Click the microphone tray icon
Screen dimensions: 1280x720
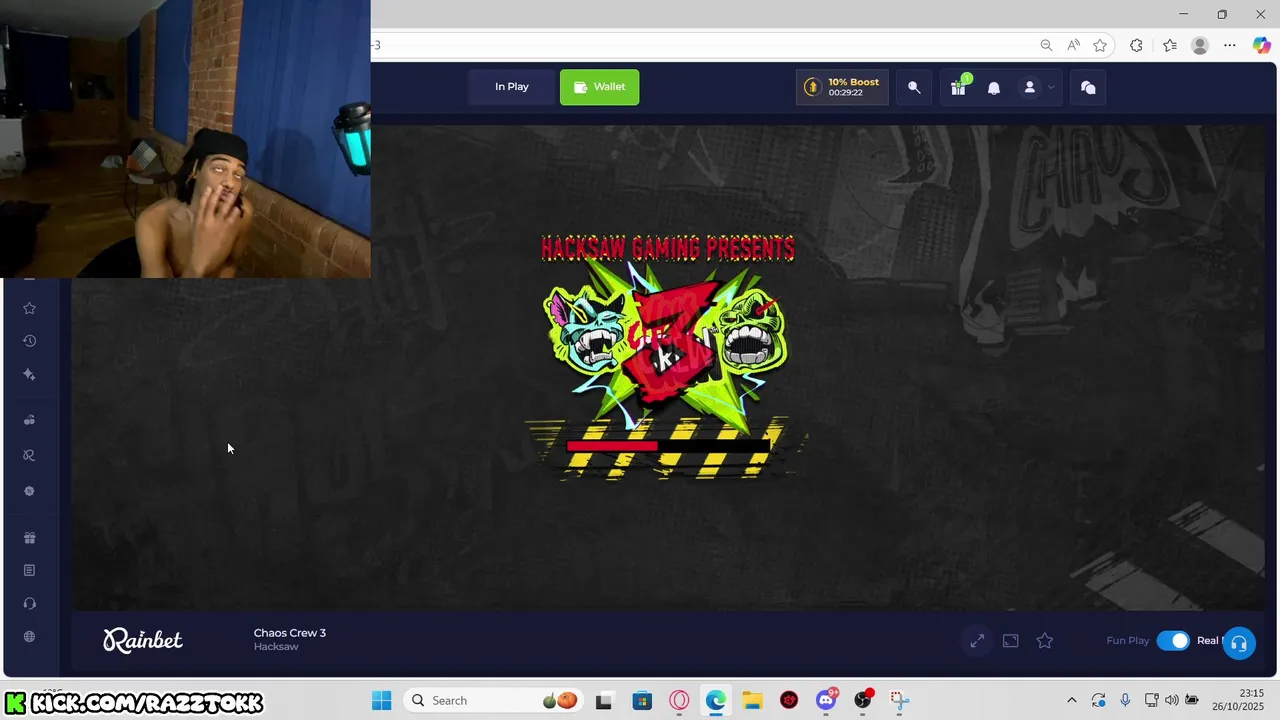point(1125,700)
